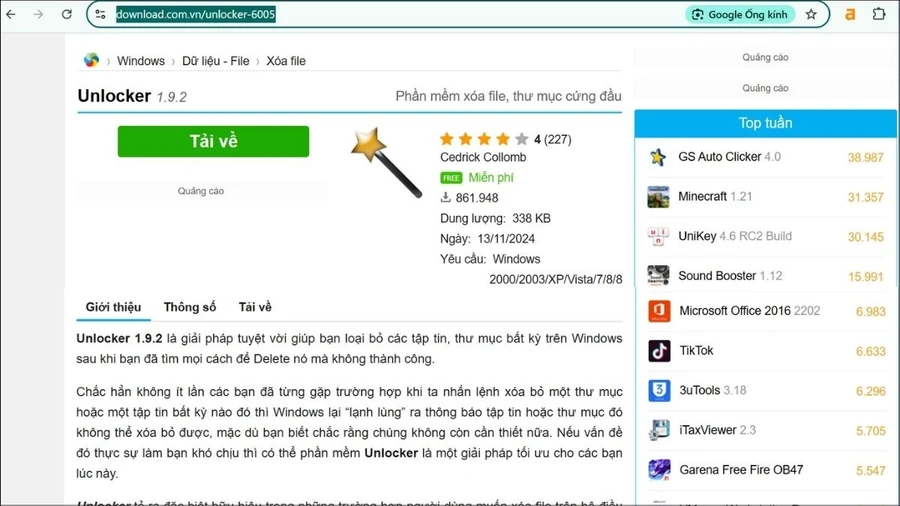Click the TikTok icon
Viewport: 900px width, 506px height.
tap(659, 351)
